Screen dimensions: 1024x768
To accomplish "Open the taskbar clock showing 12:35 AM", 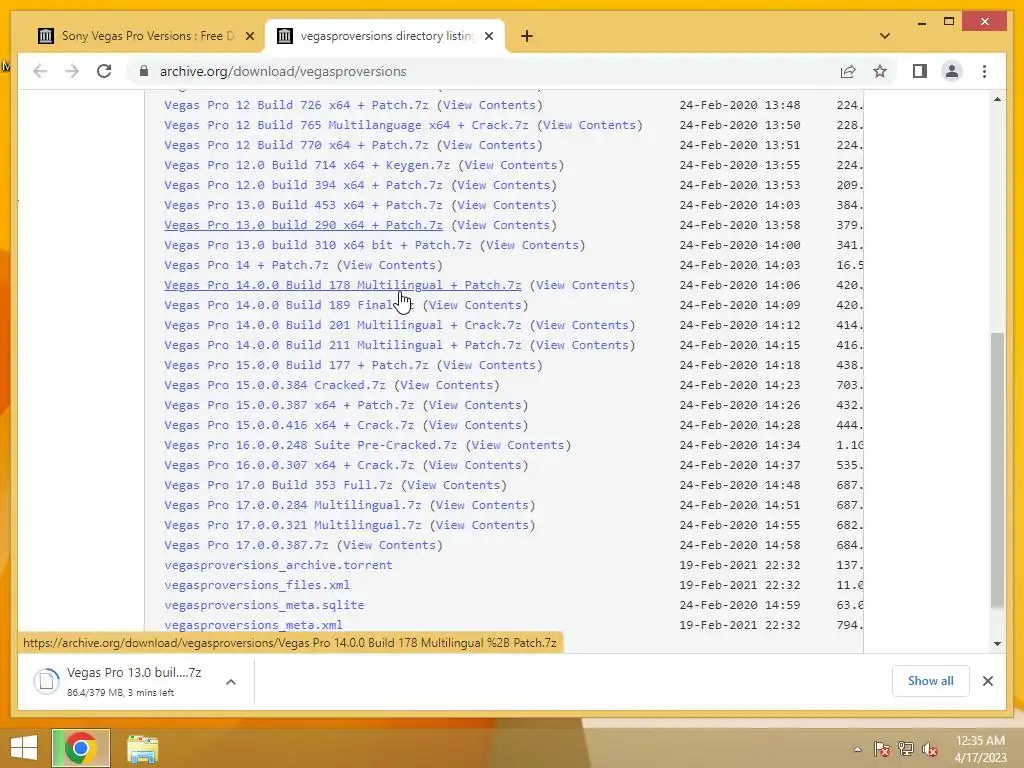I will point(980,749).
